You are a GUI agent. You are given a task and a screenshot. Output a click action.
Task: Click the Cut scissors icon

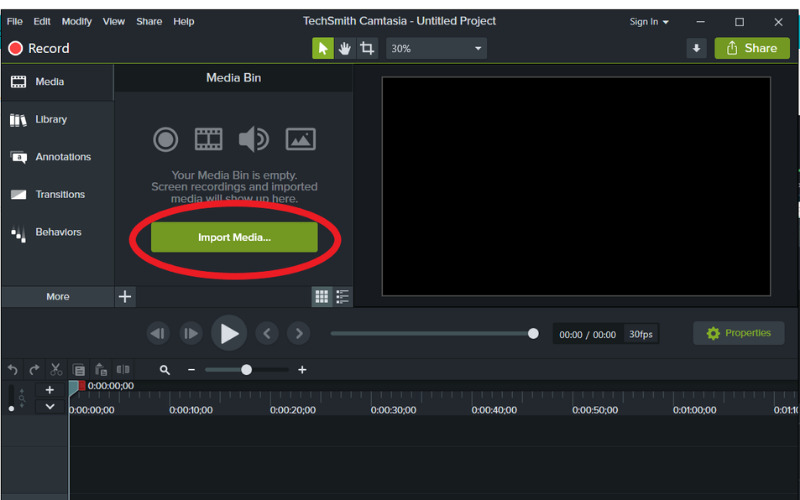56,369
